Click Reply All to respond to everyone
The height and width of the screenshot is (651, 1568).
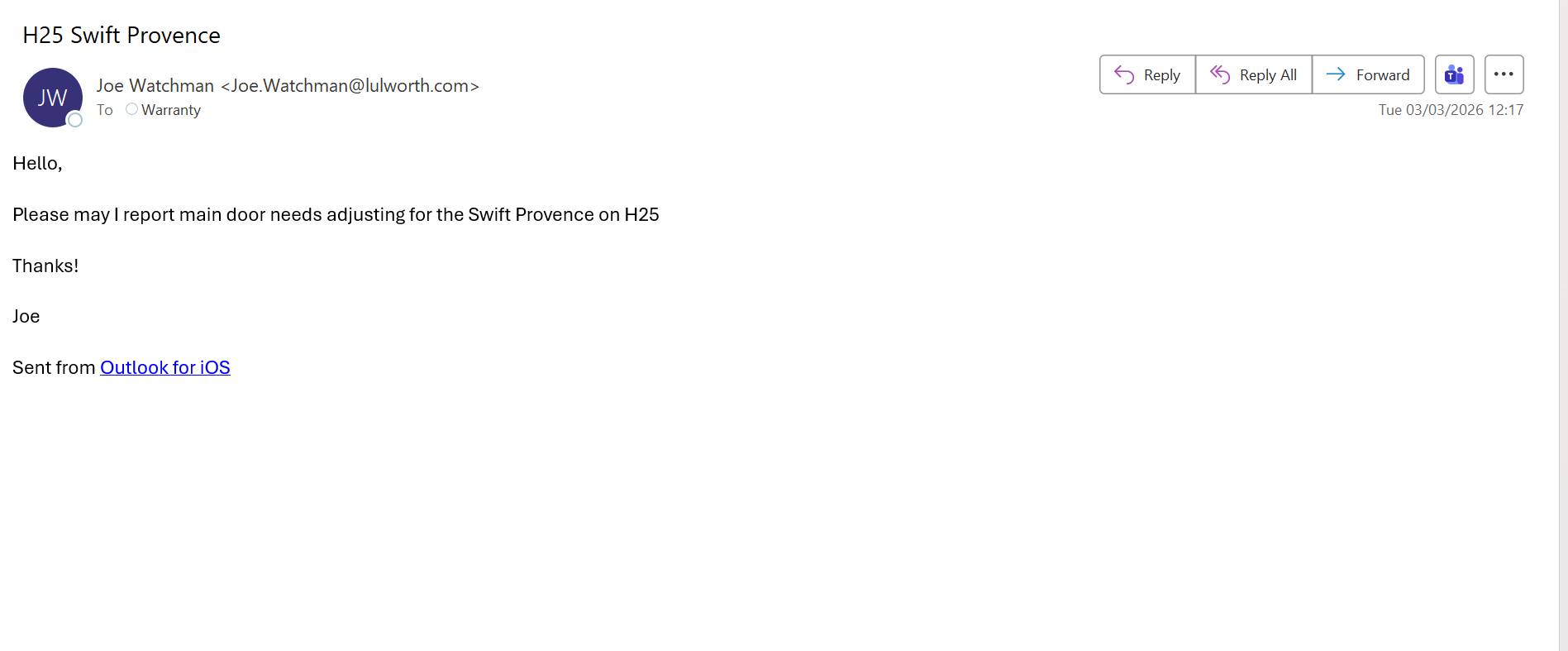tap(1253, 75)
